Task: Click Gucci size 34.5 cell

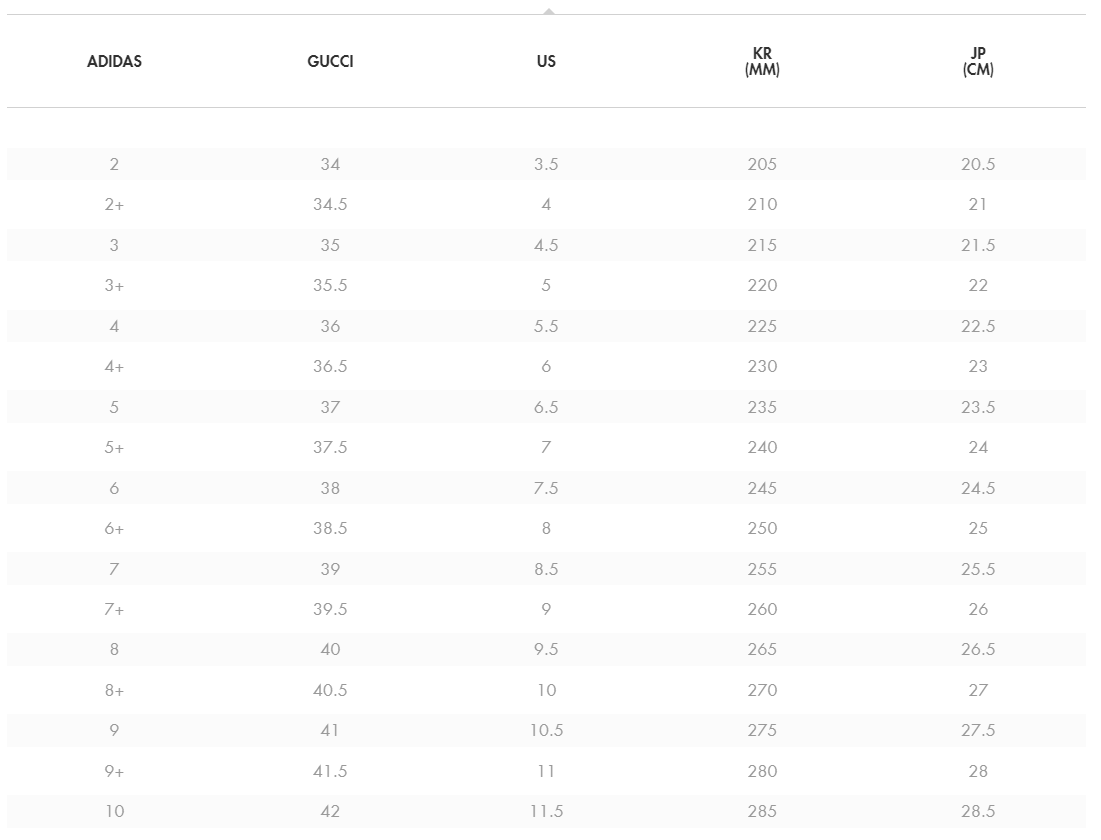Action: click(x=330, y=205)
